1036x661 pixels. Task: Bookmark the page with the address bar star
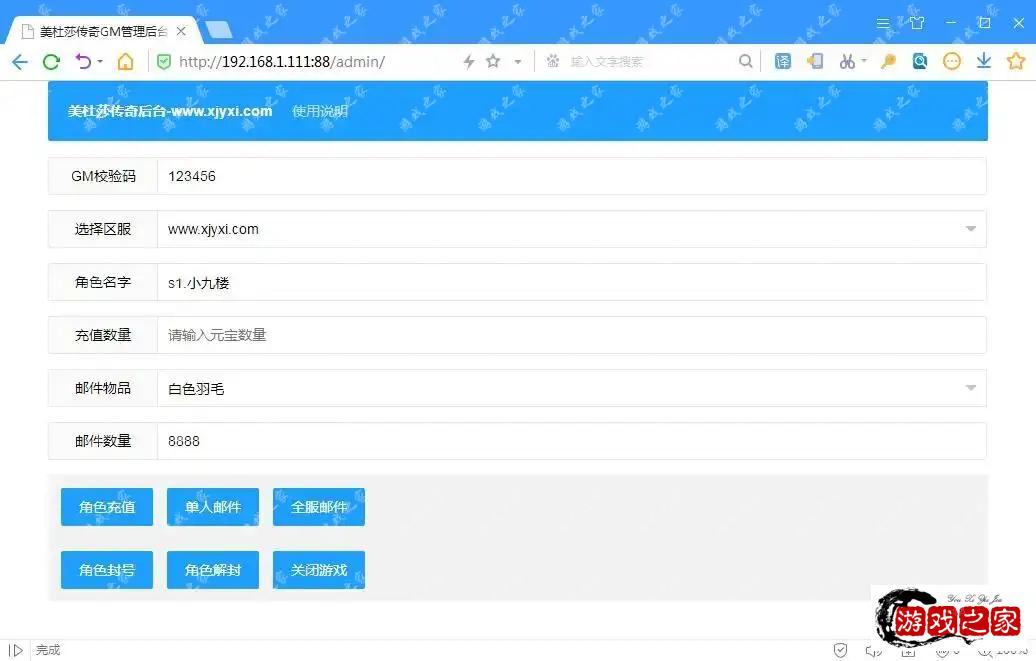493,62
